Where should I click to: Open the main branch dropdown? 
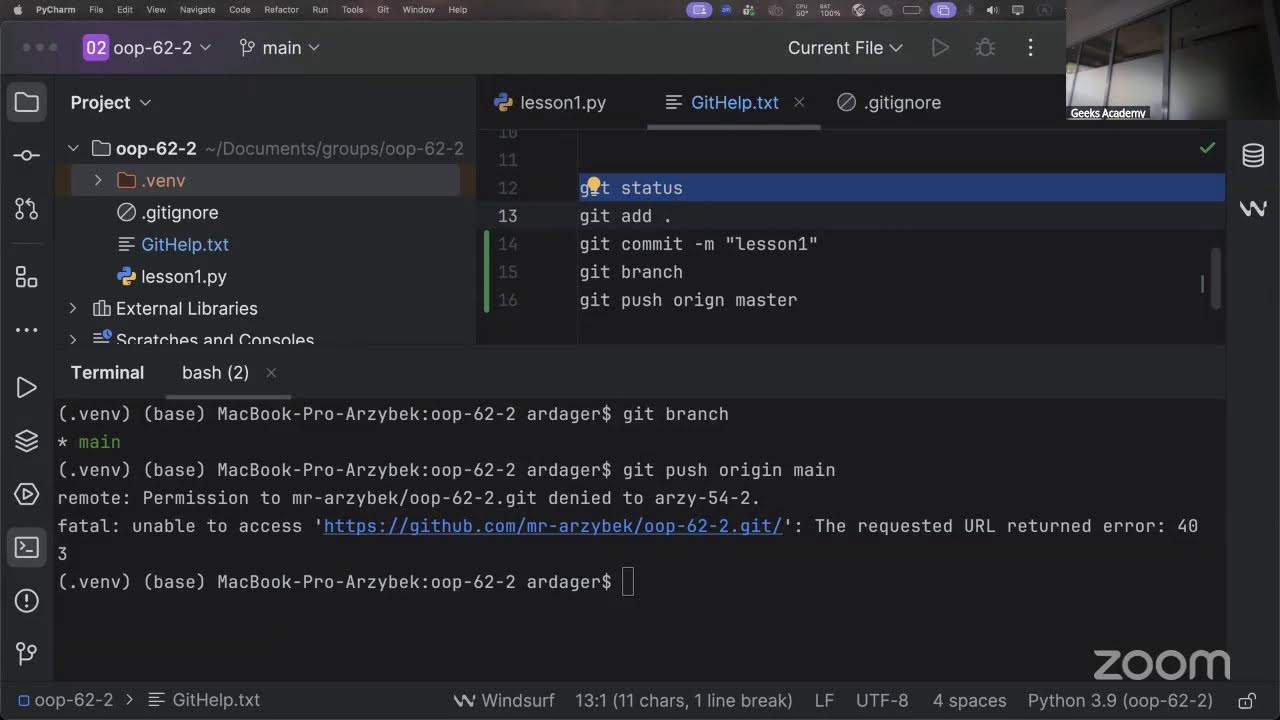[280, 48]
